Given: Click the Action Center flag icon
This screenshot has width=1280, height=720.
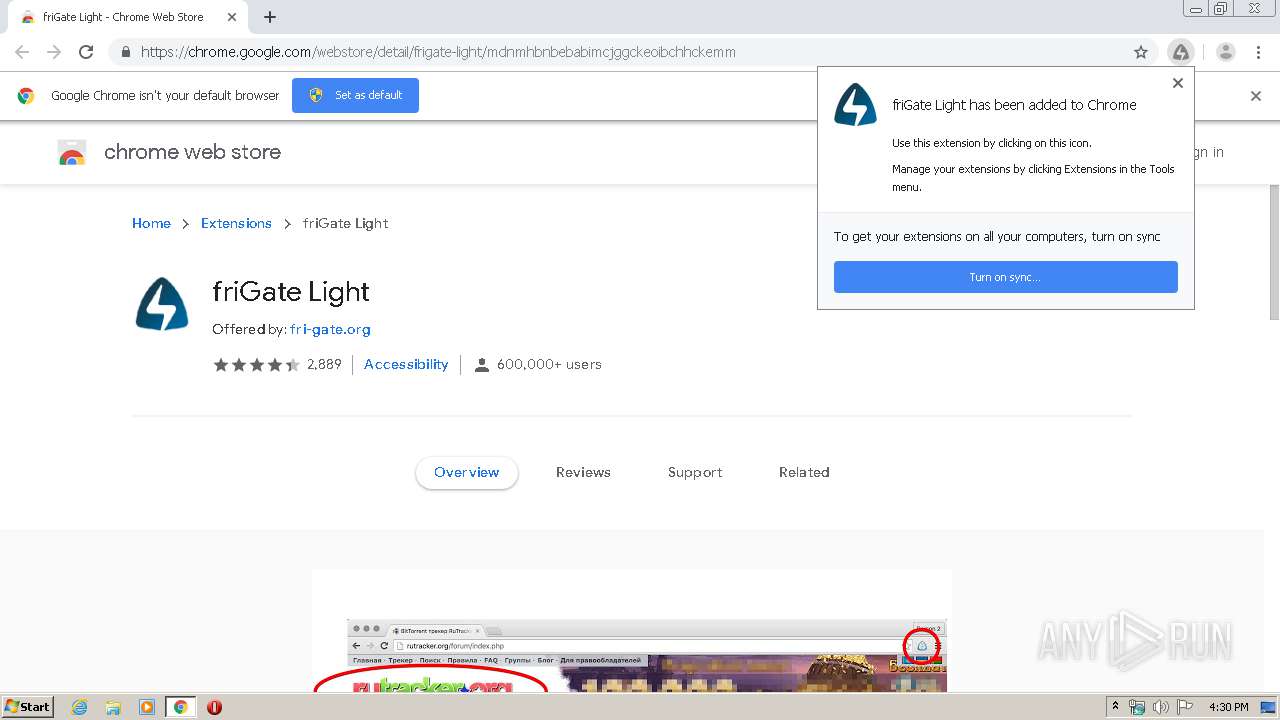Looking at the screenshot, I should click(1185, 707).
